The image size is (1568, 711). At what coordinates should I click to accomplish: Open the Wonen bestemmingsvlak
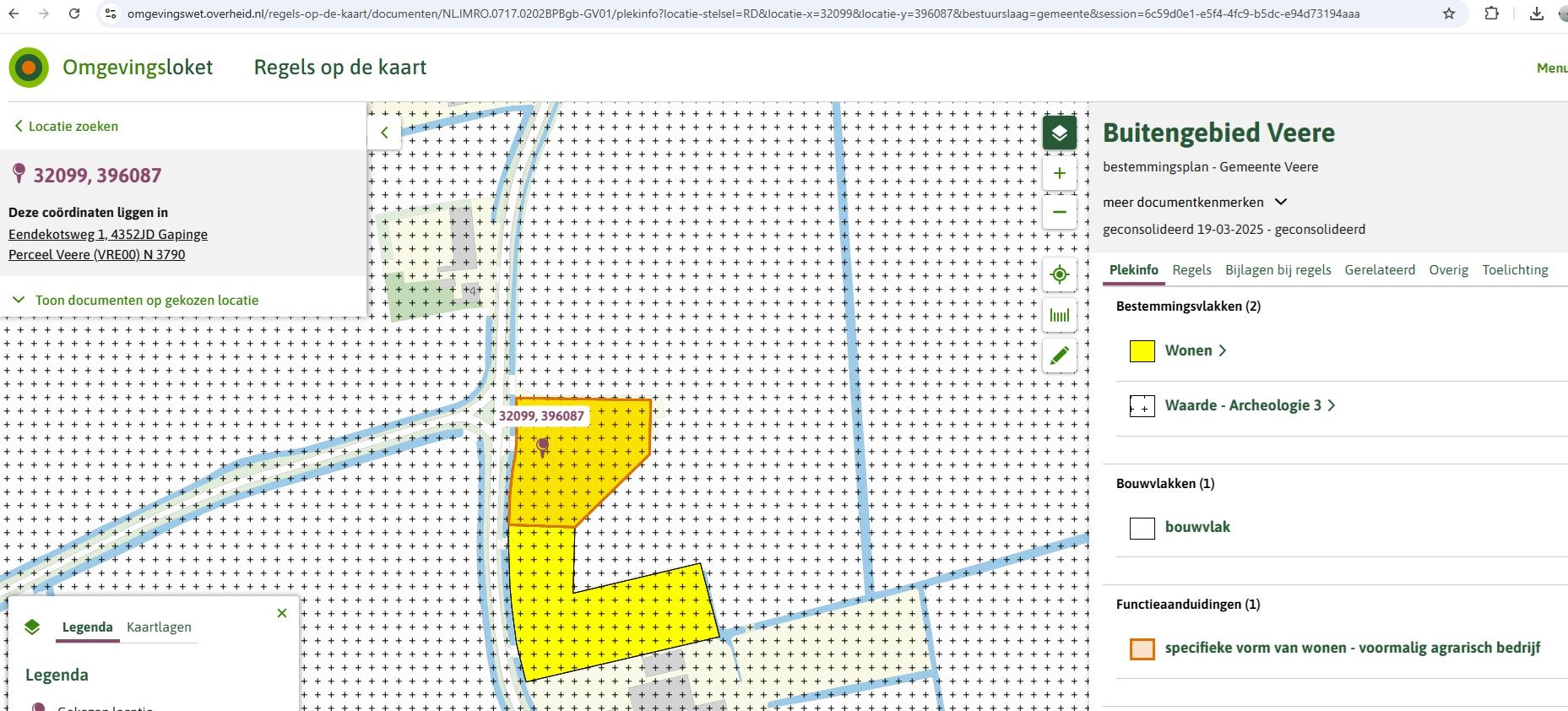(x=1196, y=350)
